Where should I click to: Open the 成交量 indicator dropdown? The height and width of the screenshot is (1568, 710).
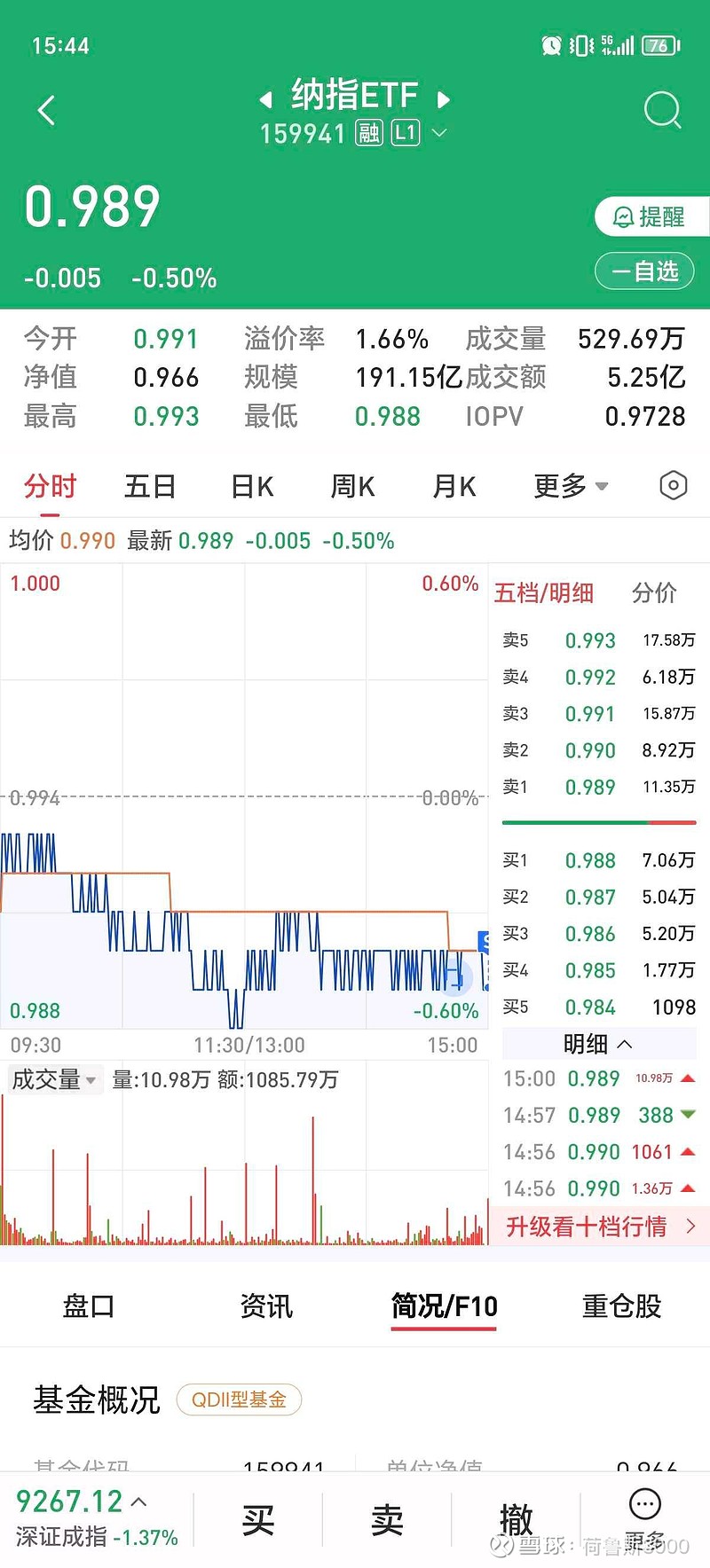click(x=54, y=1079)
